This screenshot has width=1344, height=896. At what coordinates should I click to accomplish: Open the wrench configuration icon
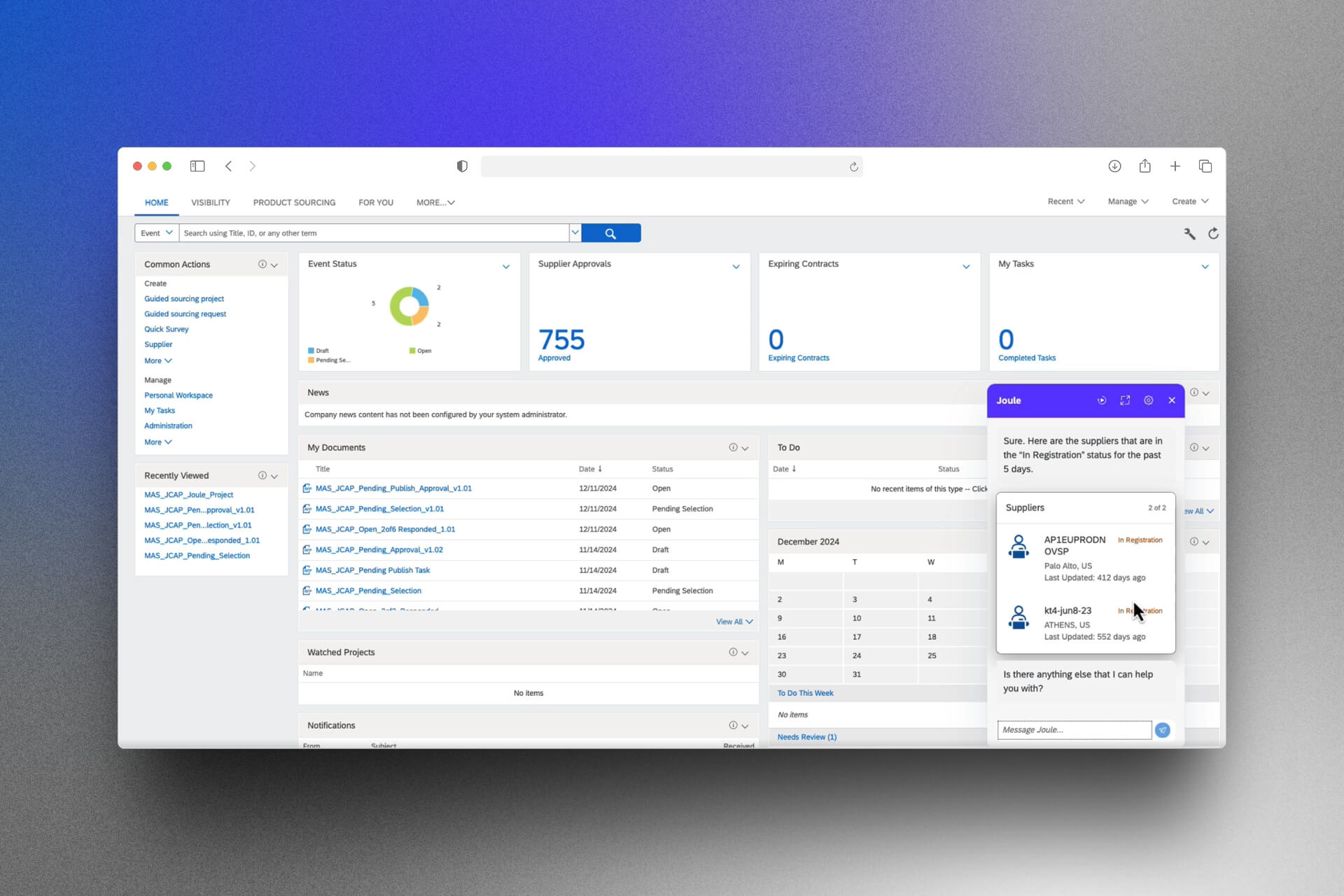1189,234
